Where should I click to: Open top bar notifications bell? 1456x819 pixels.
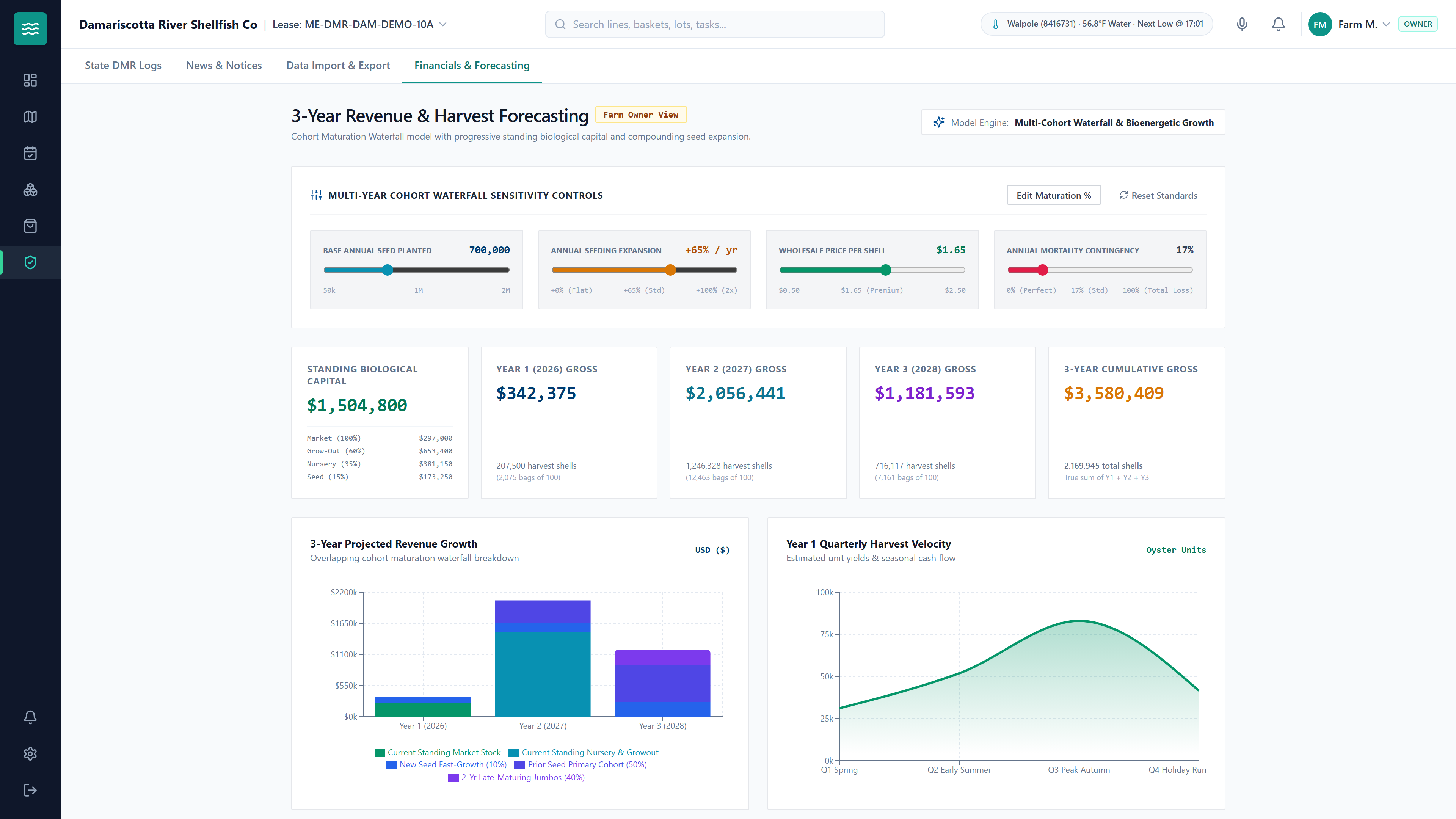(1278, 24)
